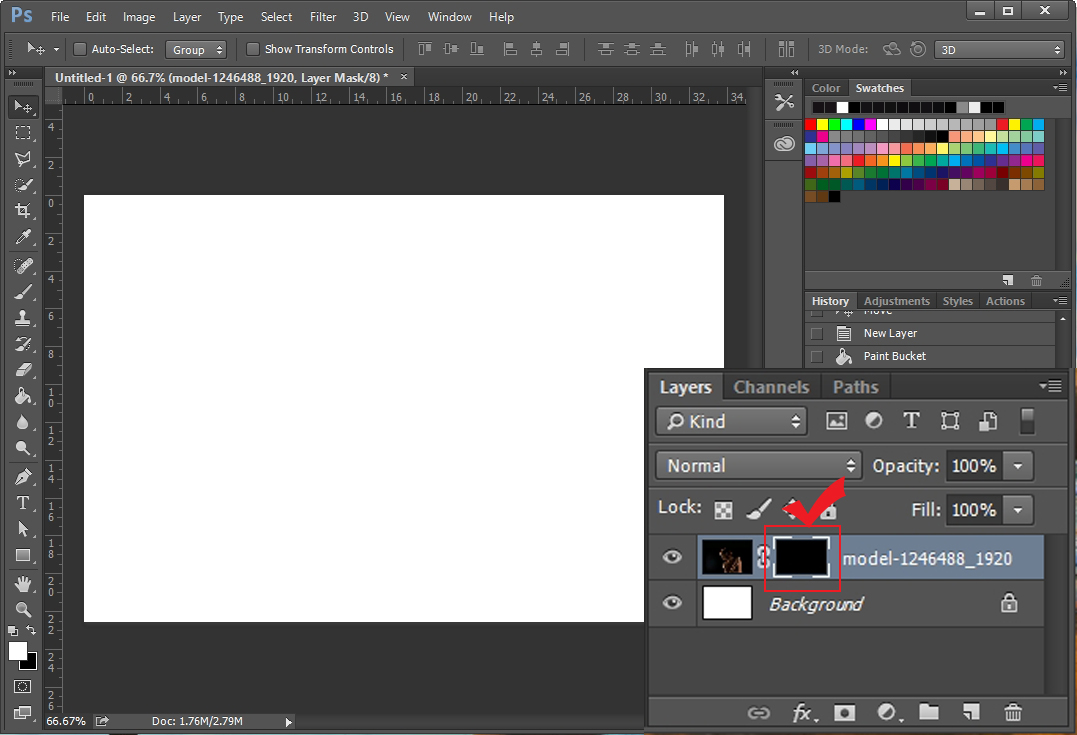Select the Zoom tool

pyautogui.click(x=23, y=609)
